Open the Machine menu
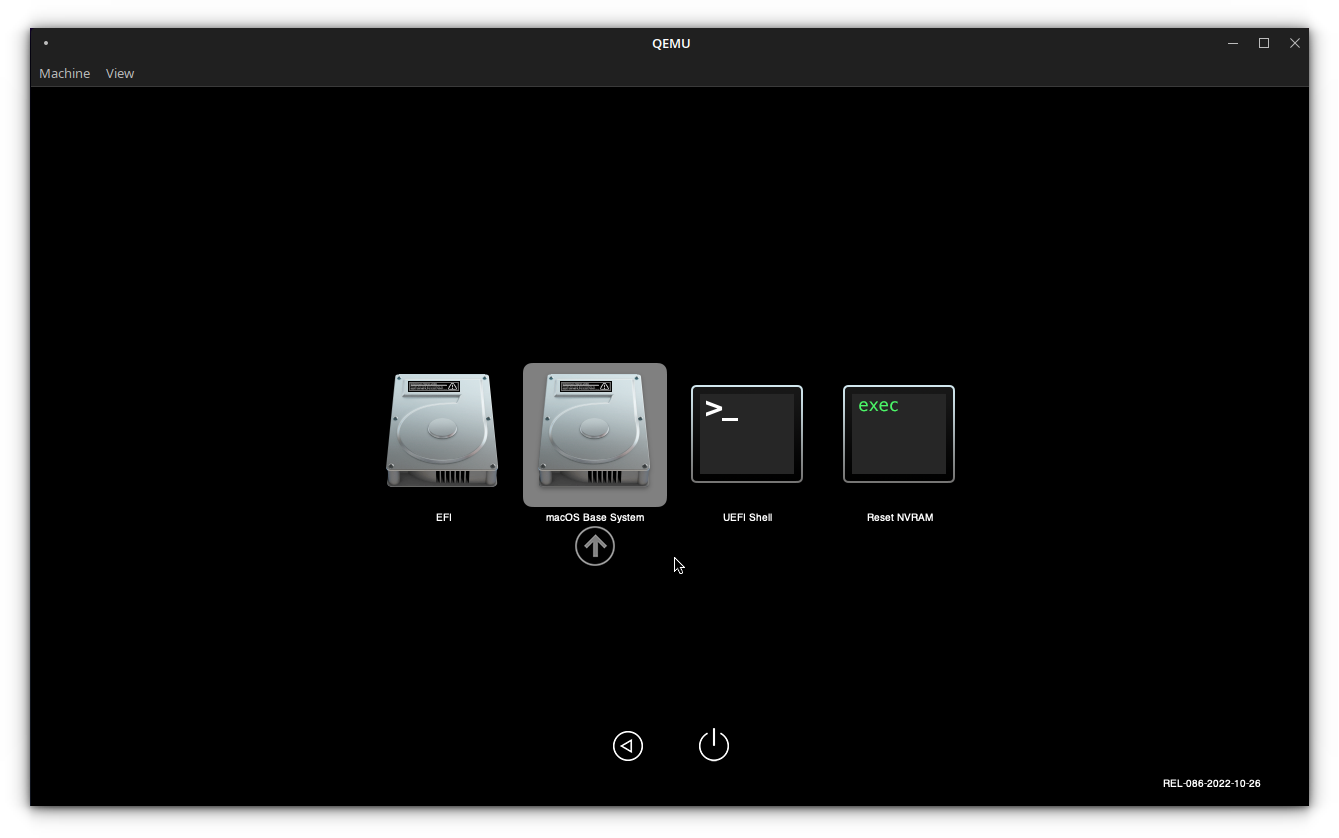 pos(64,73)
